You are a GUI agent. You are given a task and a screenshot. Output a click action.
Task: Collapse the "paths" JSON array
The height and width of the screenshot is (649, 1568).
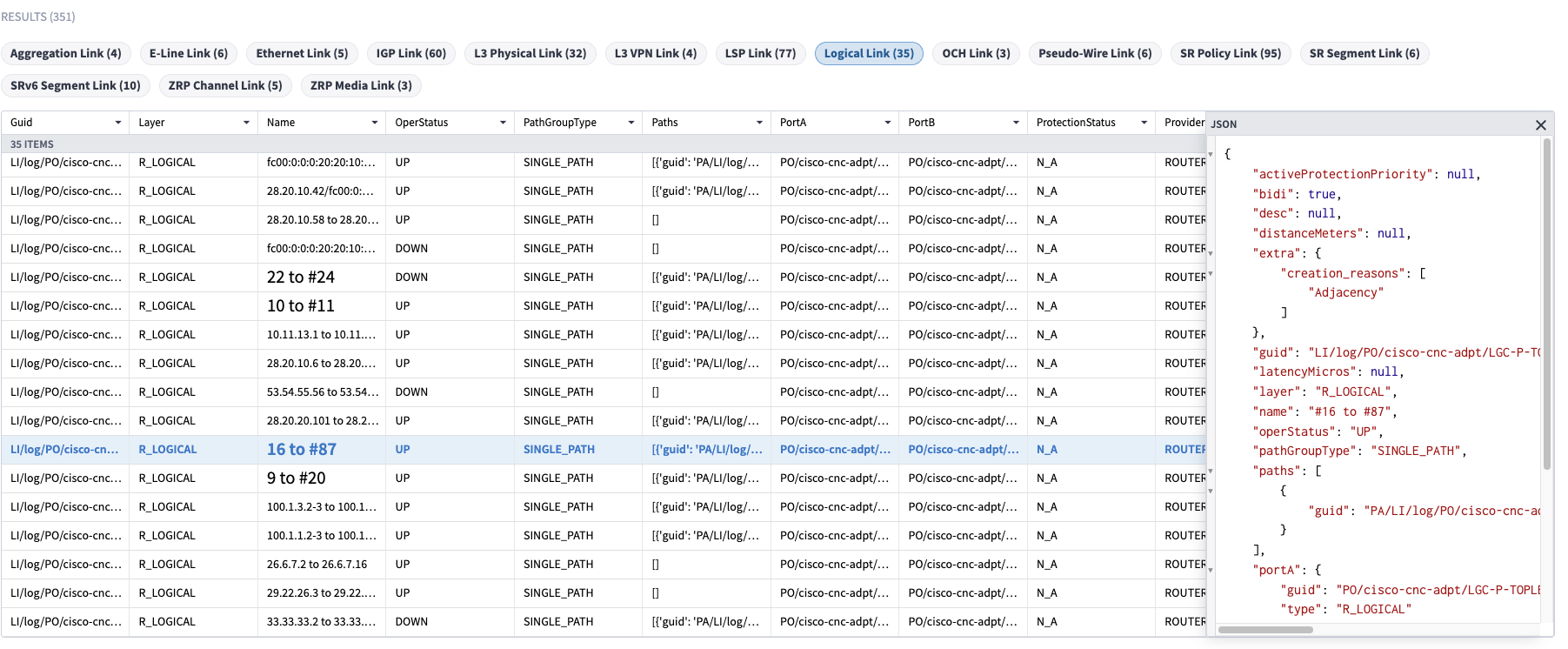click(x=1211, y=472)
